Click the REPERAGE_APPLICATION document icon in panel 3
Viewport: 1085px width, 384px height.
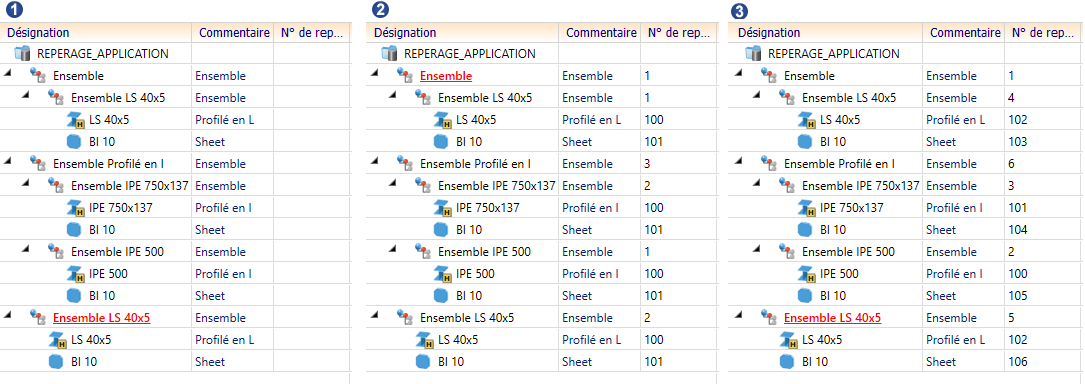(x=754, y=53)
